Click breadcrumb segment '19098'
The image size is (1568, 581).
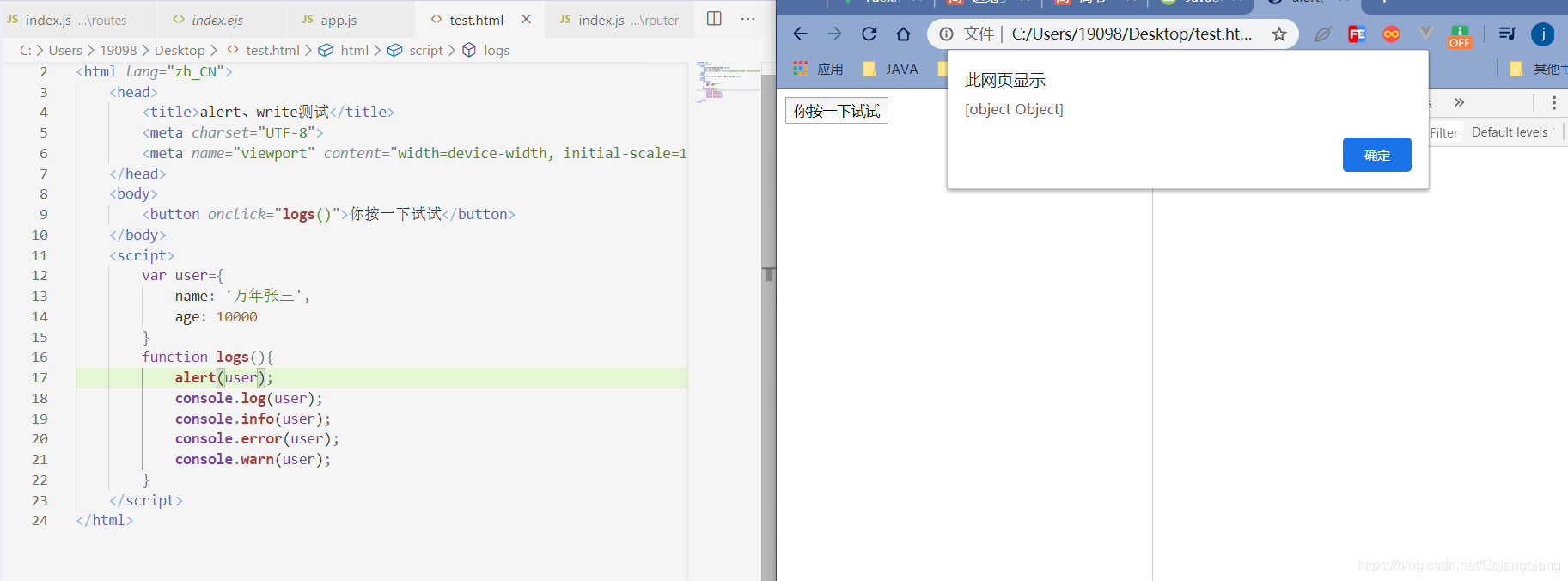click(118, 50)
